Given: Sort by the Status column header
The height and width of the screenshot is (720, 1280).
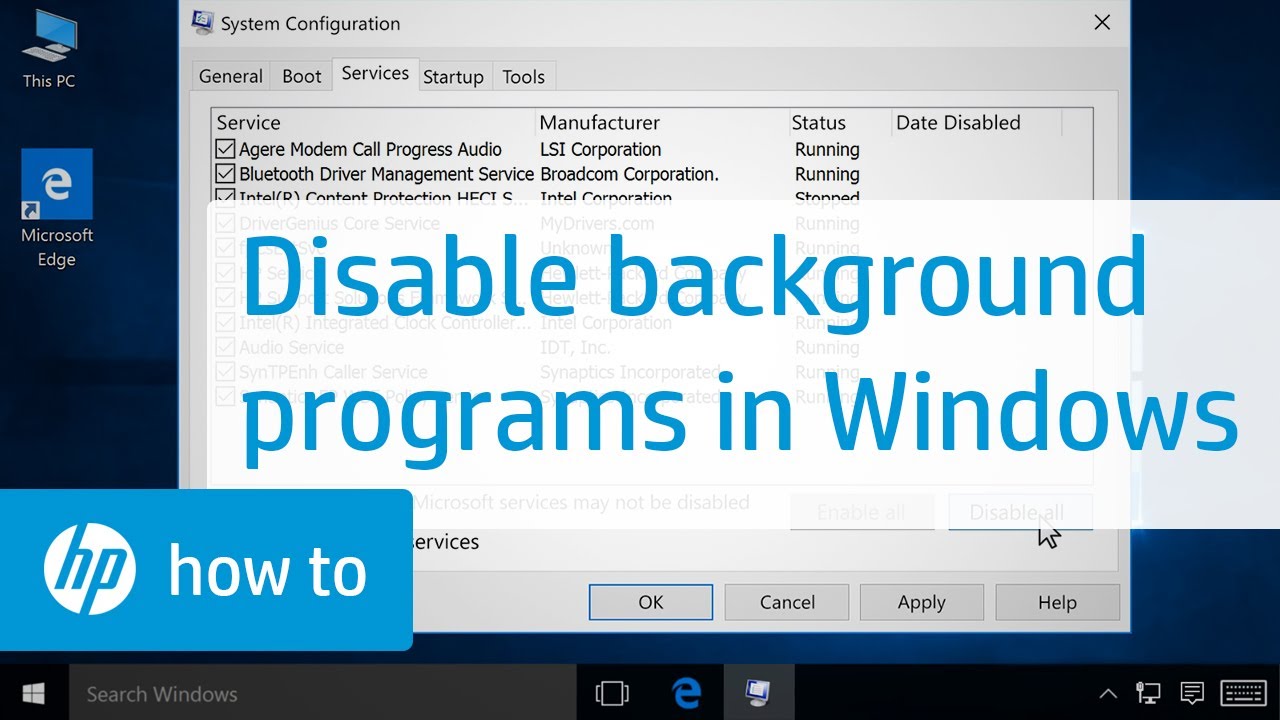Looking at the screenshot, I should (x=840, y=123).
